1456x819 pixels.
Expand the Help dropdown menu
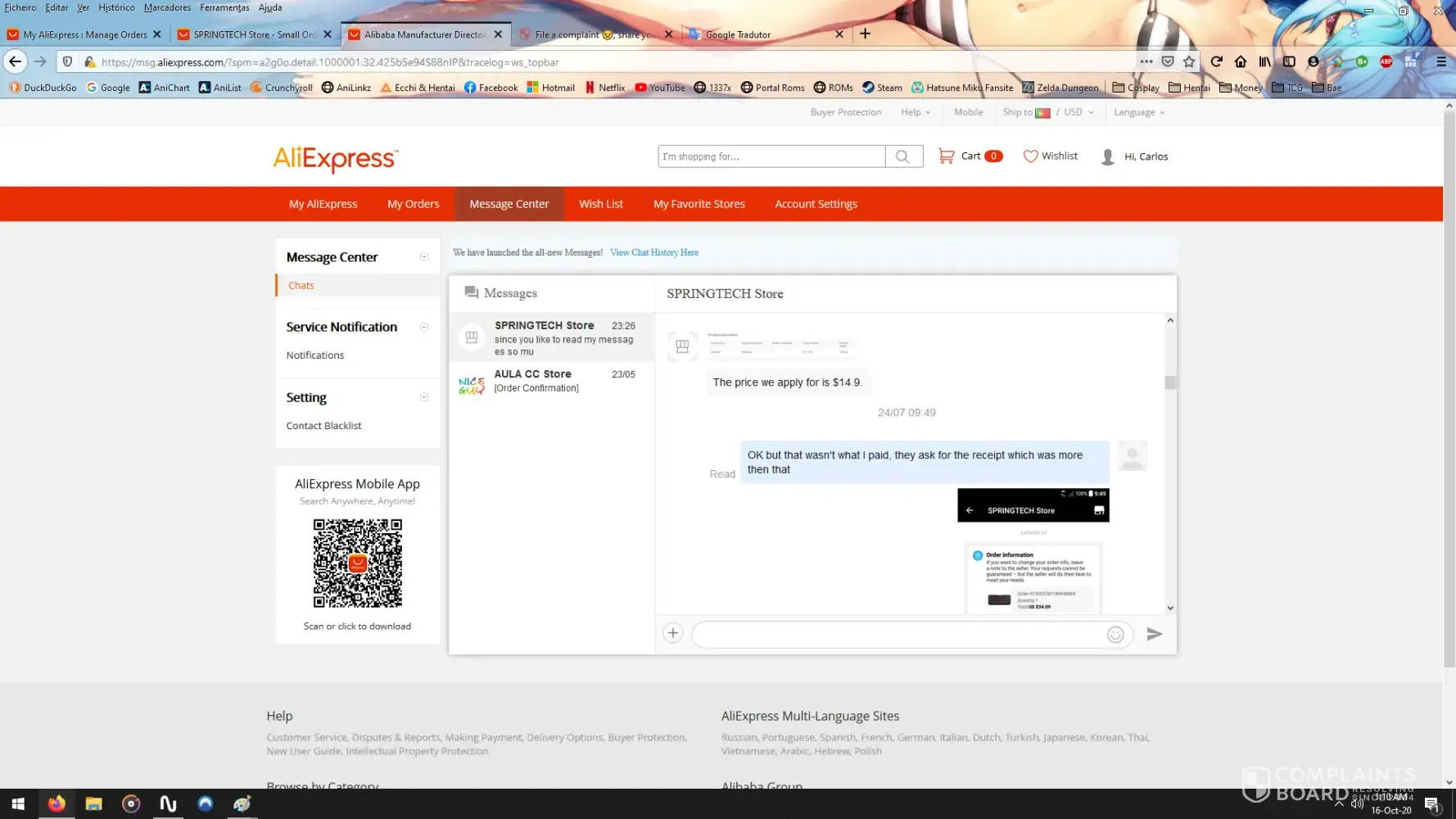[916, 112]
